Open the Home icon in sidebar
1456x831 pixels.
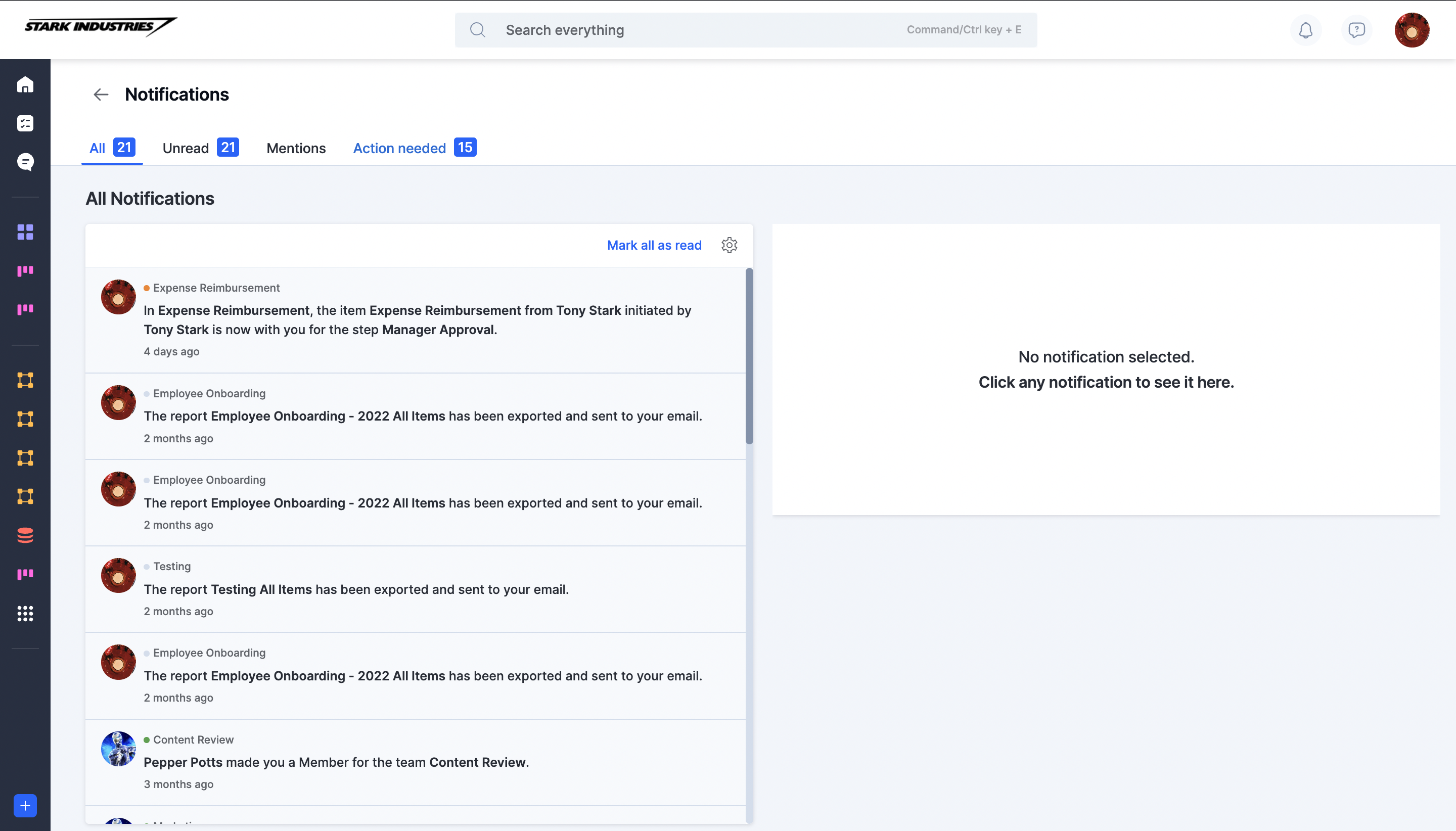(25, 85)
